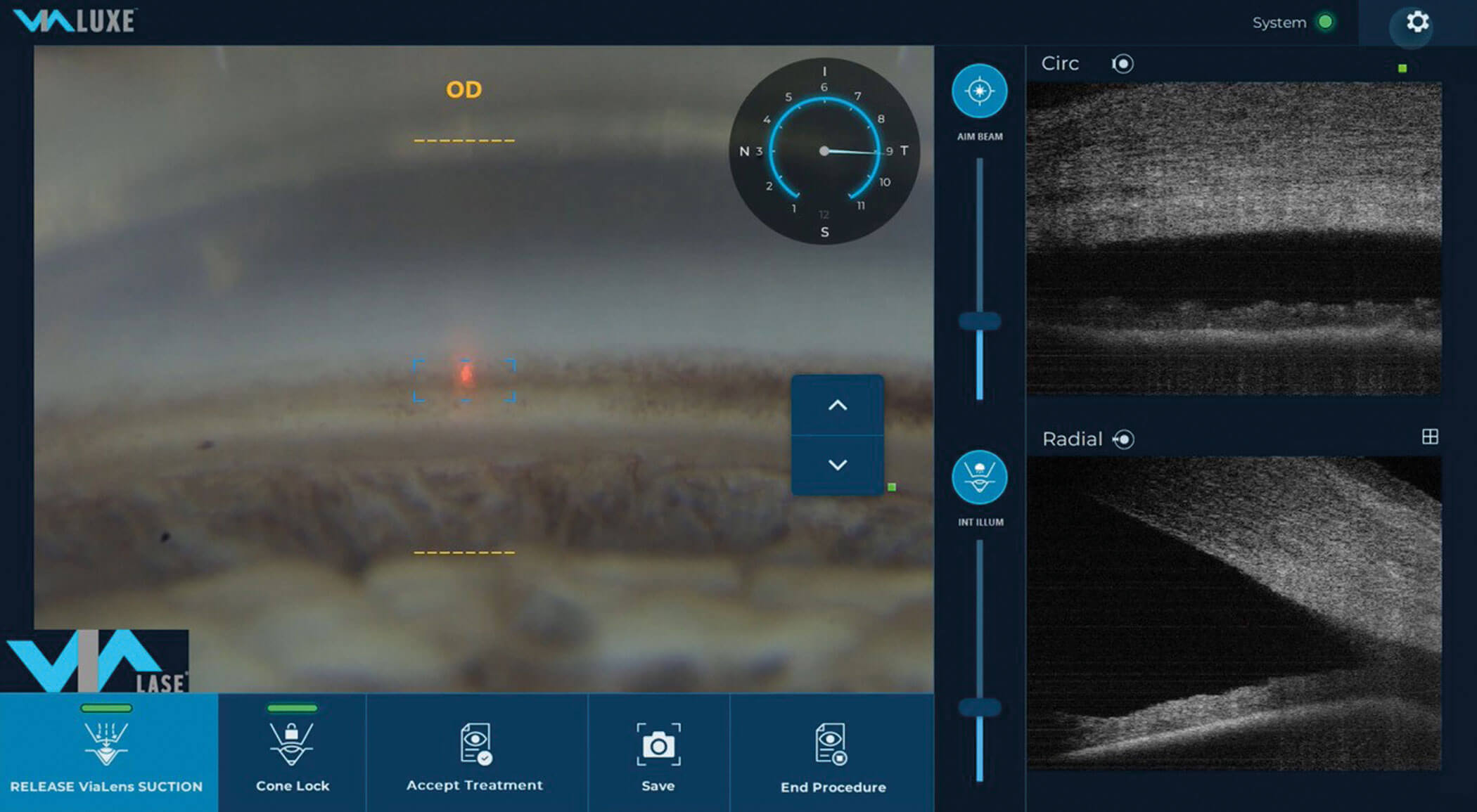Click the Cone Lock icon
This screenshot has height=812, width=1477.
[x=292, y=745]
